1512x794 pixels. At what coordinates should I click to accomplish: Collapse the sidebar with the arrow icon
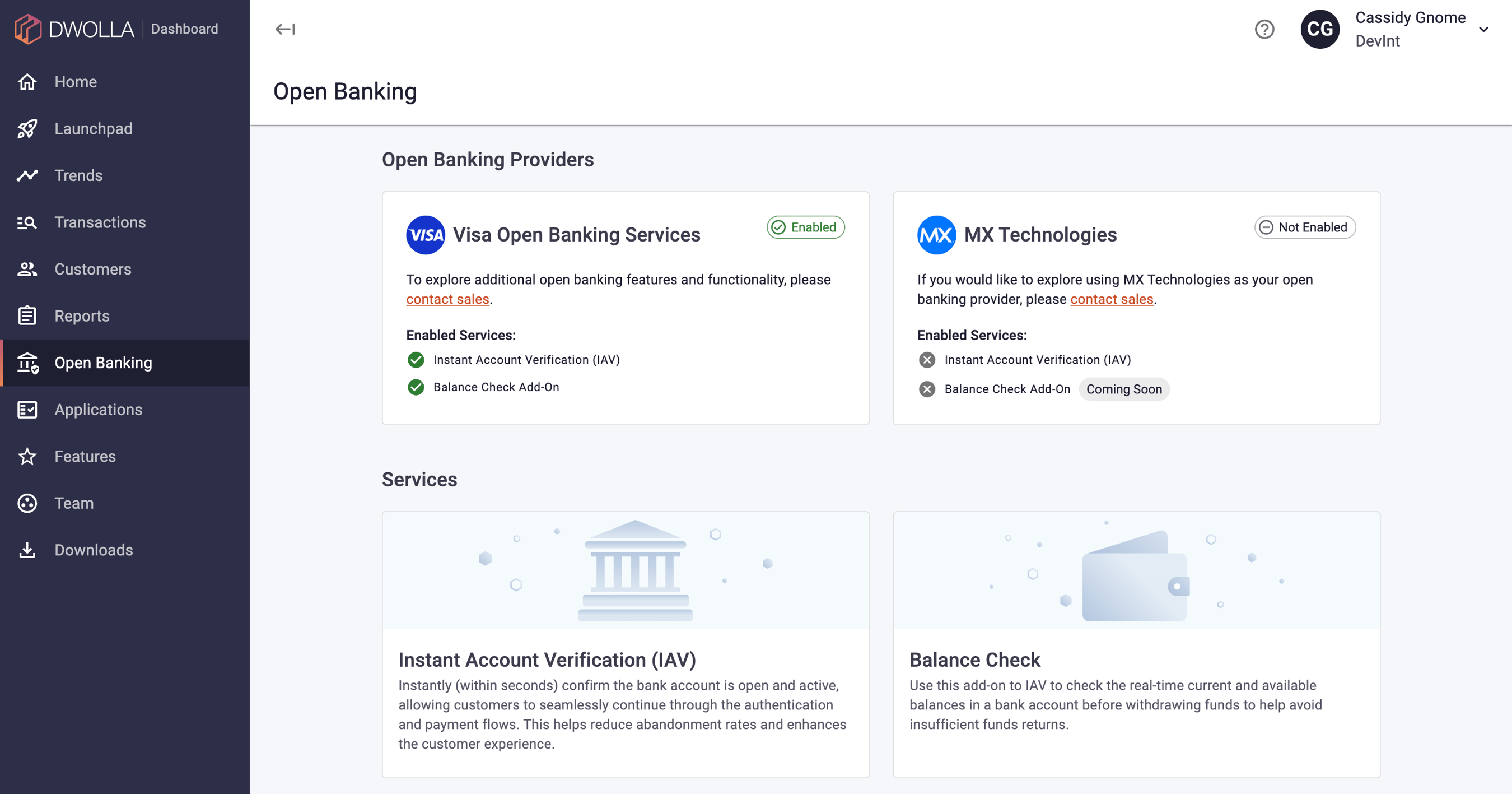tap(285, 29)
